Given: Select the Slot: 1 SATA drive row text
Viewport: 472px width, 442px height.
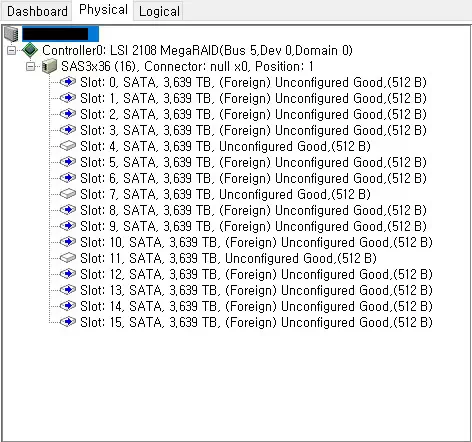Looking at the screenshot, I should (253, 98).
